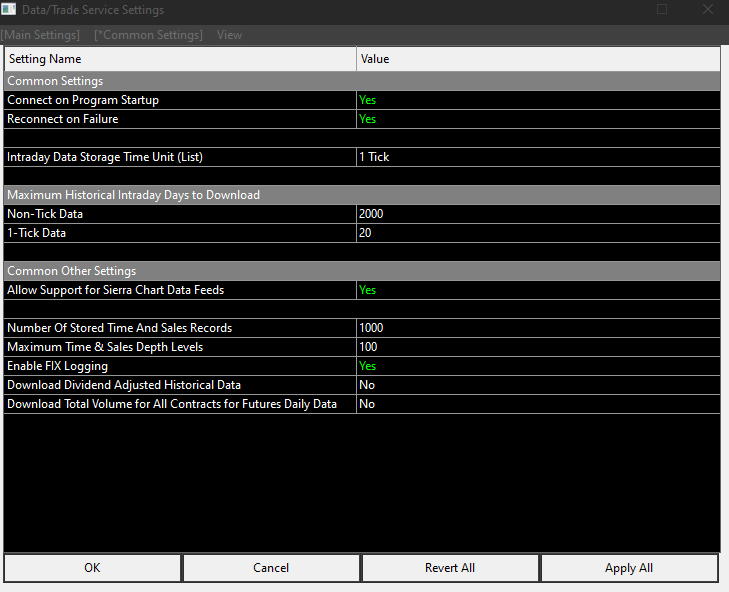729x592 pixels.
Task: Close the Data/Trade Service Settings window
Action: coord(708,9)
